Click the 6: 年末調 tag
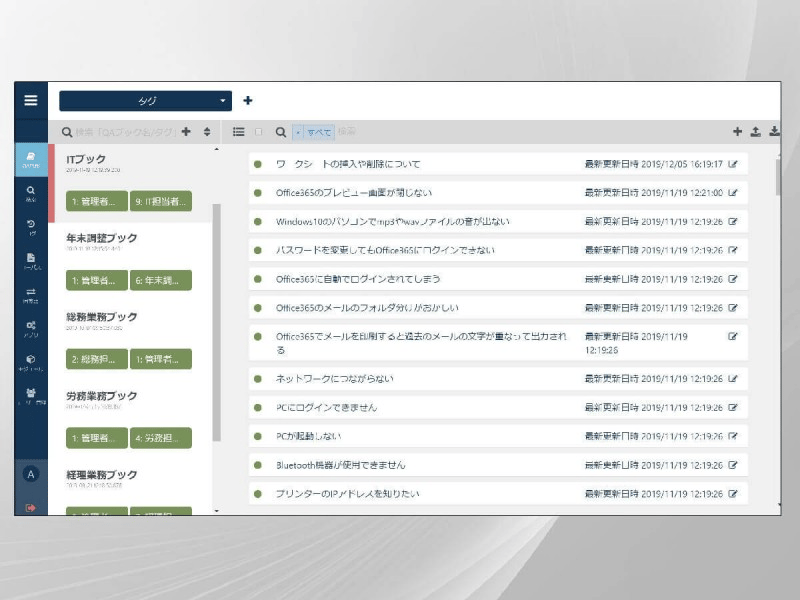This screenshot has height=600, width=800. click(x=161, y=280)
